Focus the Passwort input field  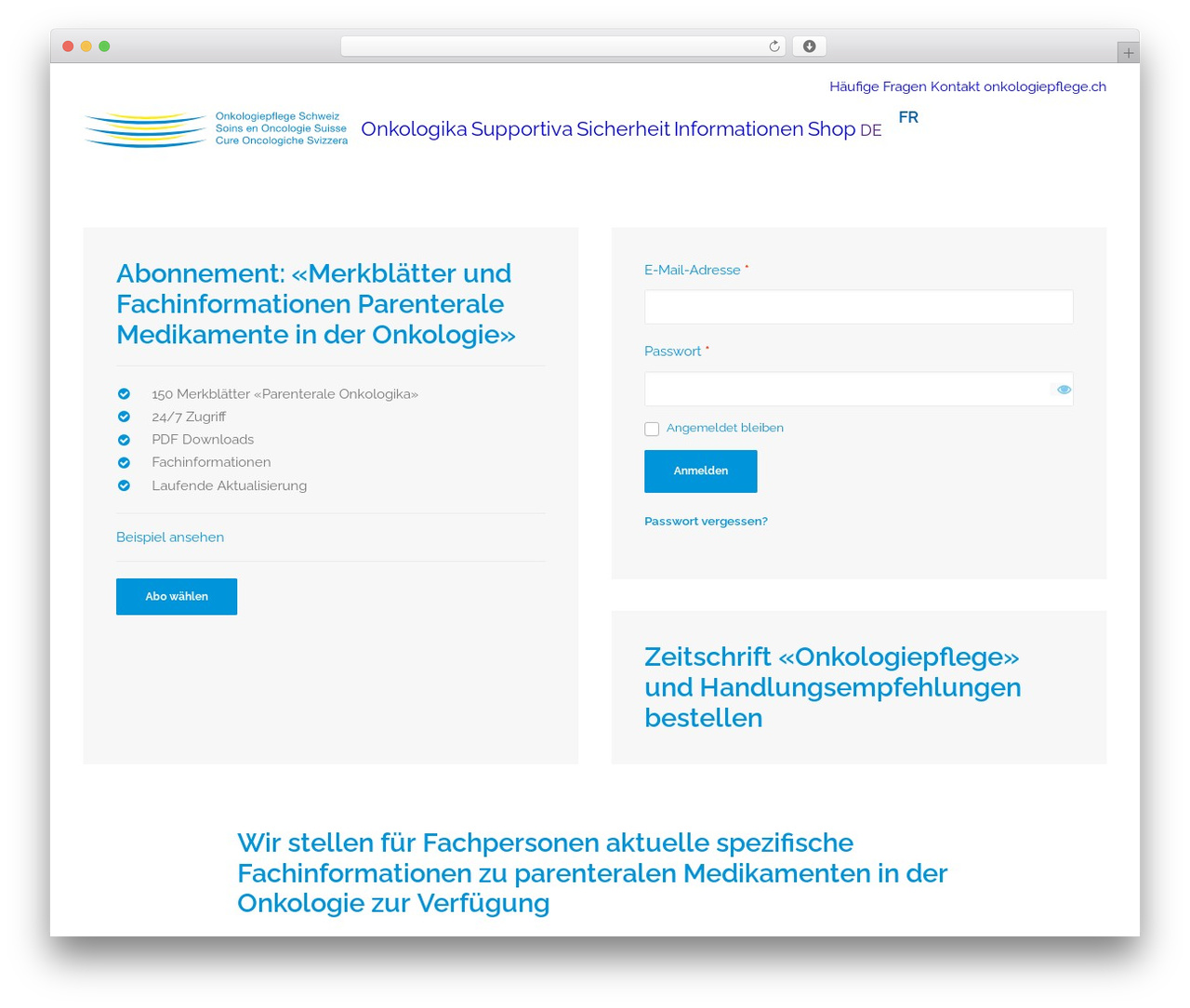(x=859, y=390)
